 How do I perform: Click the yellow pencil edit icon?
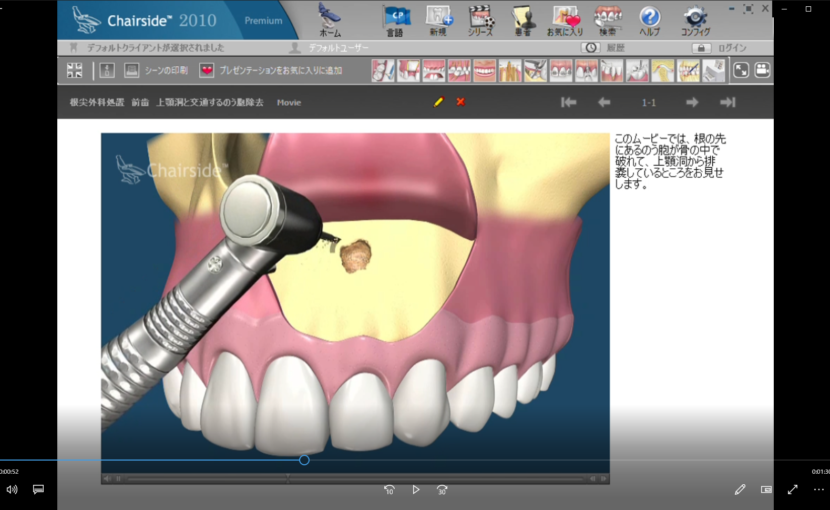pos(439,102)
